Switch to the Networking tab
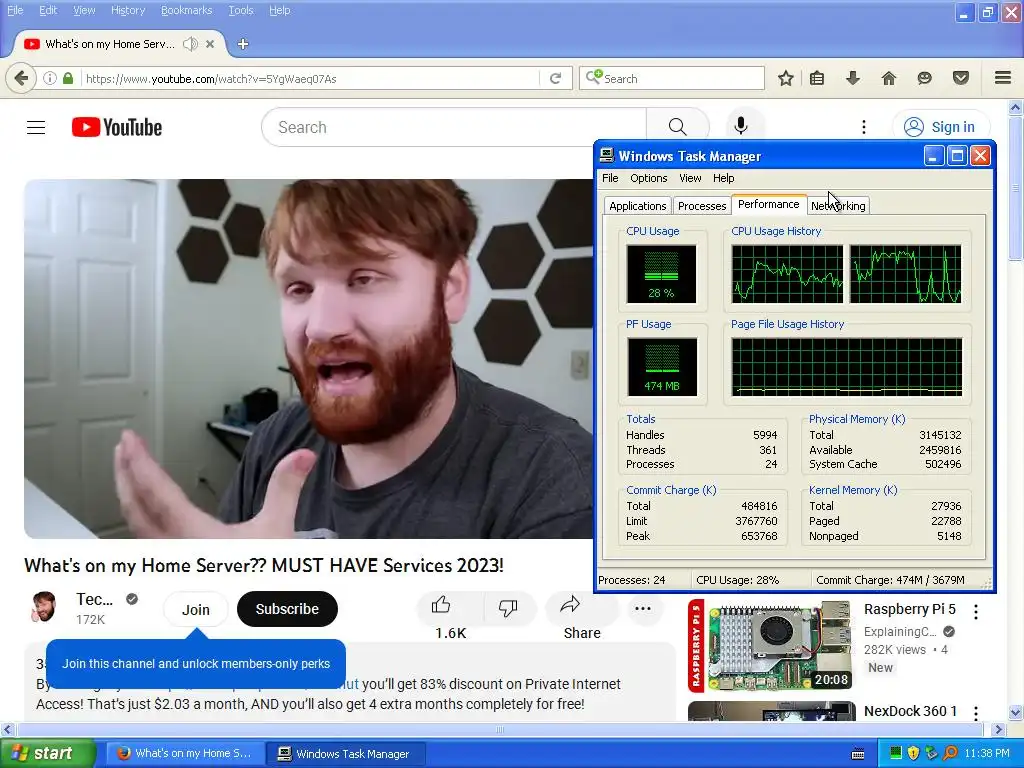 pos(838,206)
